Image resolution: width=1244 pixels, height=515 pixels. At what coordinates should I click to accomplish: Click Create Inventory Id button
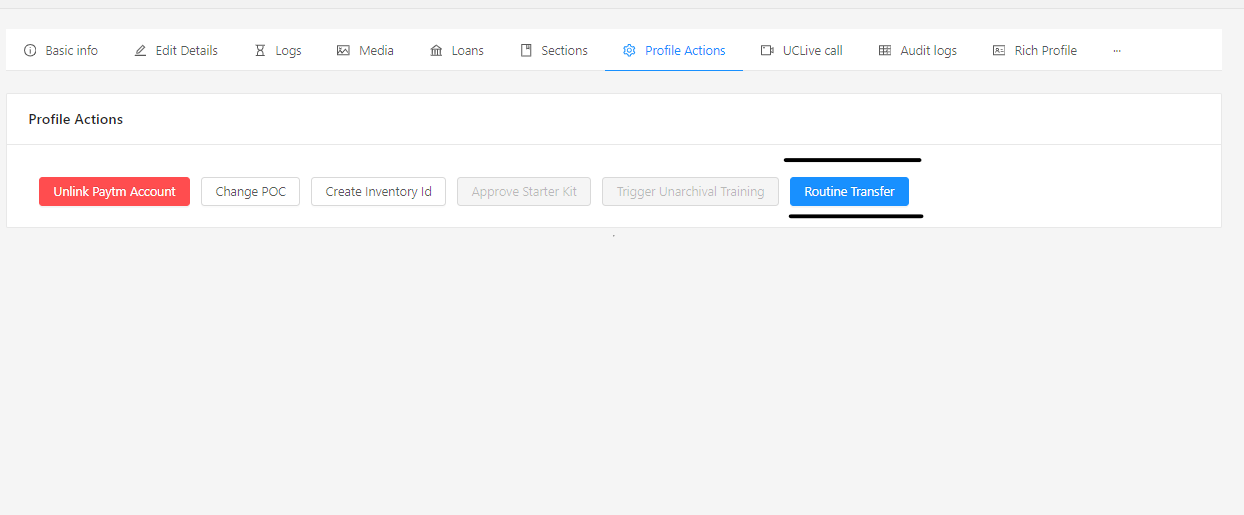coord(378,191)
